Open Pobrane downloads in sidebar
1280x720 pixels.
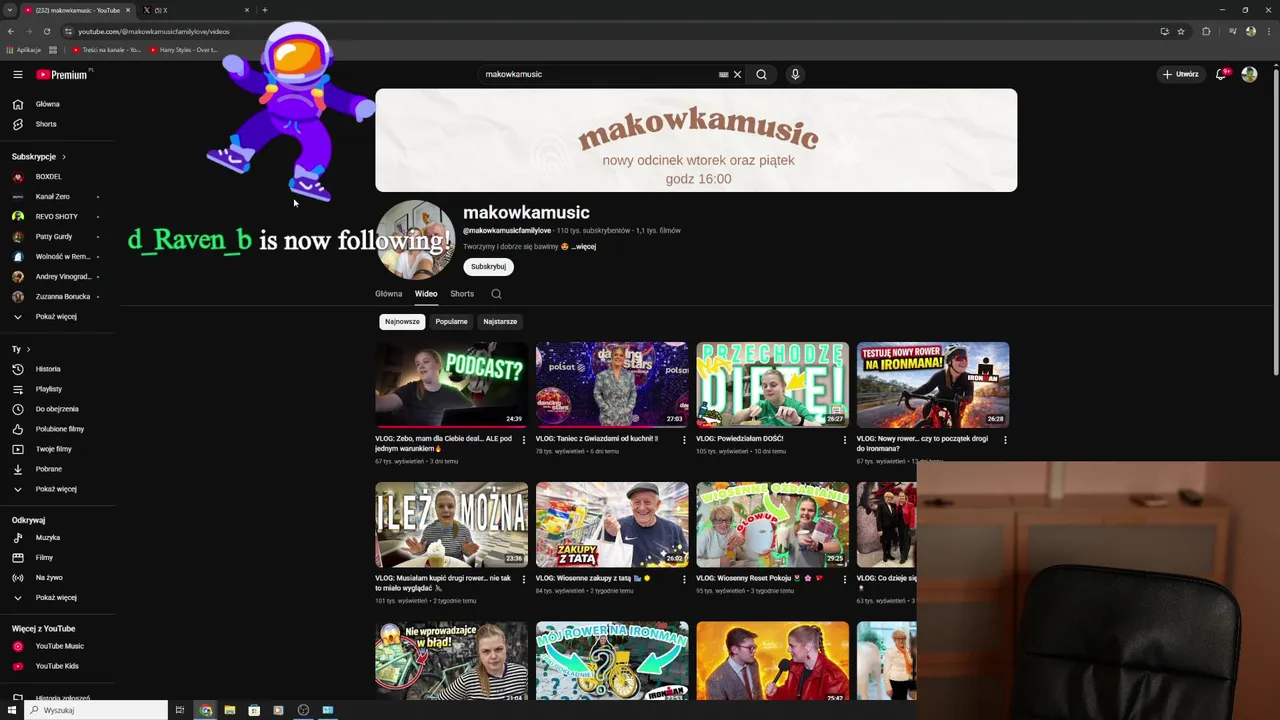(48, 469)
